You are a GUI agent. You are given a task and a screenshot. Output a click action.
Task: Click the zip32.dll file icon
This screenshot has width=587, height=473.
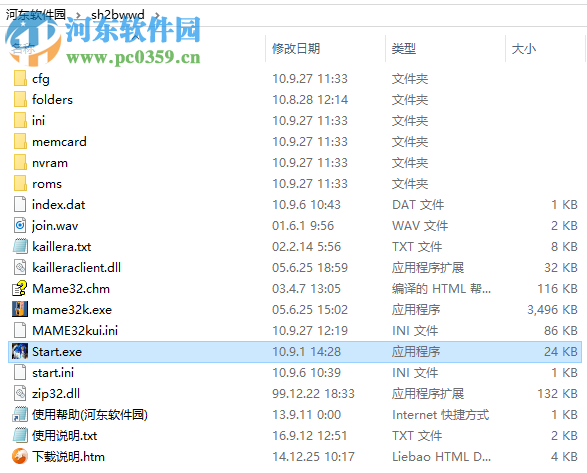click(x=20, y=393)
